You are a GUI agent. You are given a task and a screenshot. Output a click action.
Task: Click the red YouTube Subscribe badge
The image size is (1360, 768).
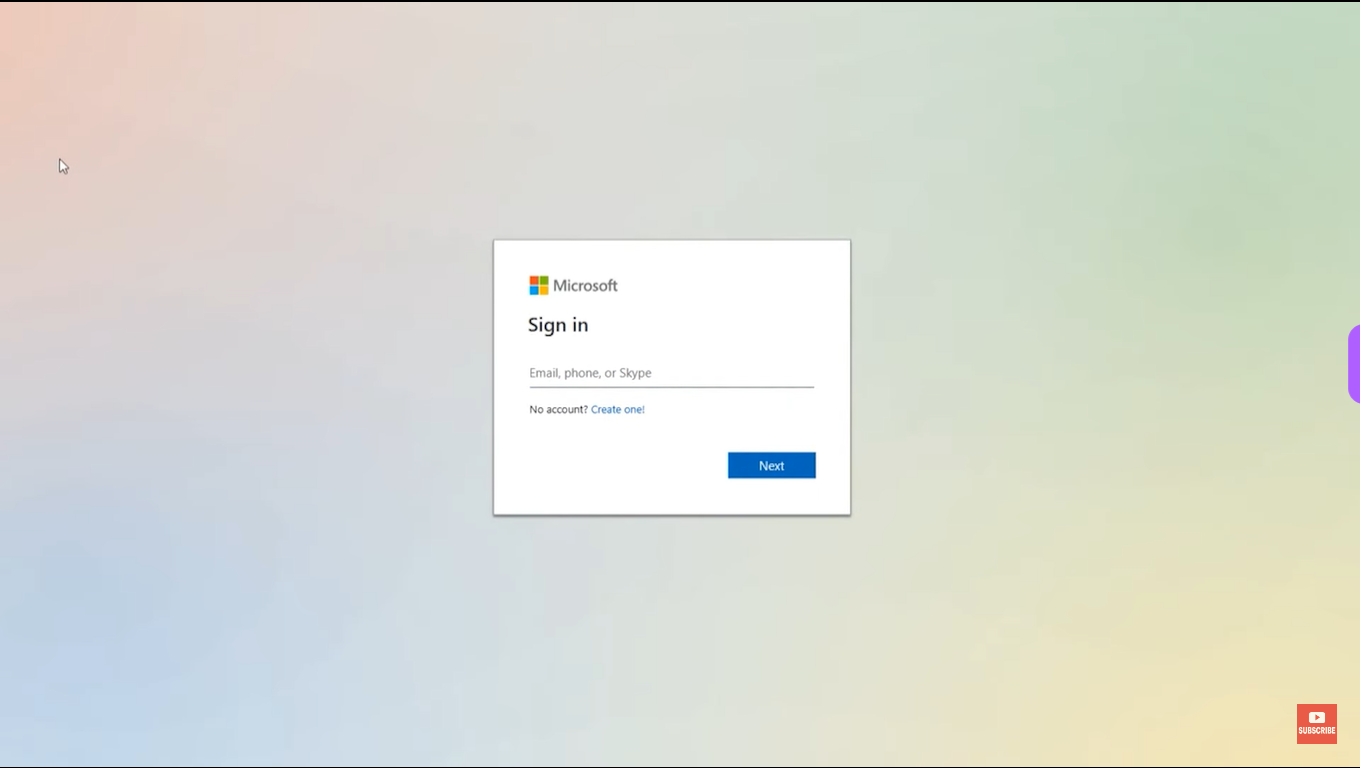[x=1316, y=723]
